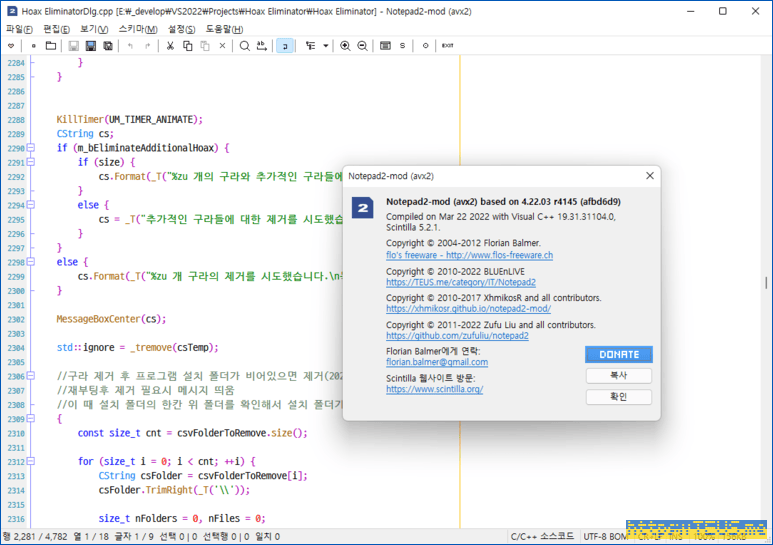Viewport: 773px width, 545px height.
Task: Click the Save As disk icon
Action: click(x=91, y=46)
